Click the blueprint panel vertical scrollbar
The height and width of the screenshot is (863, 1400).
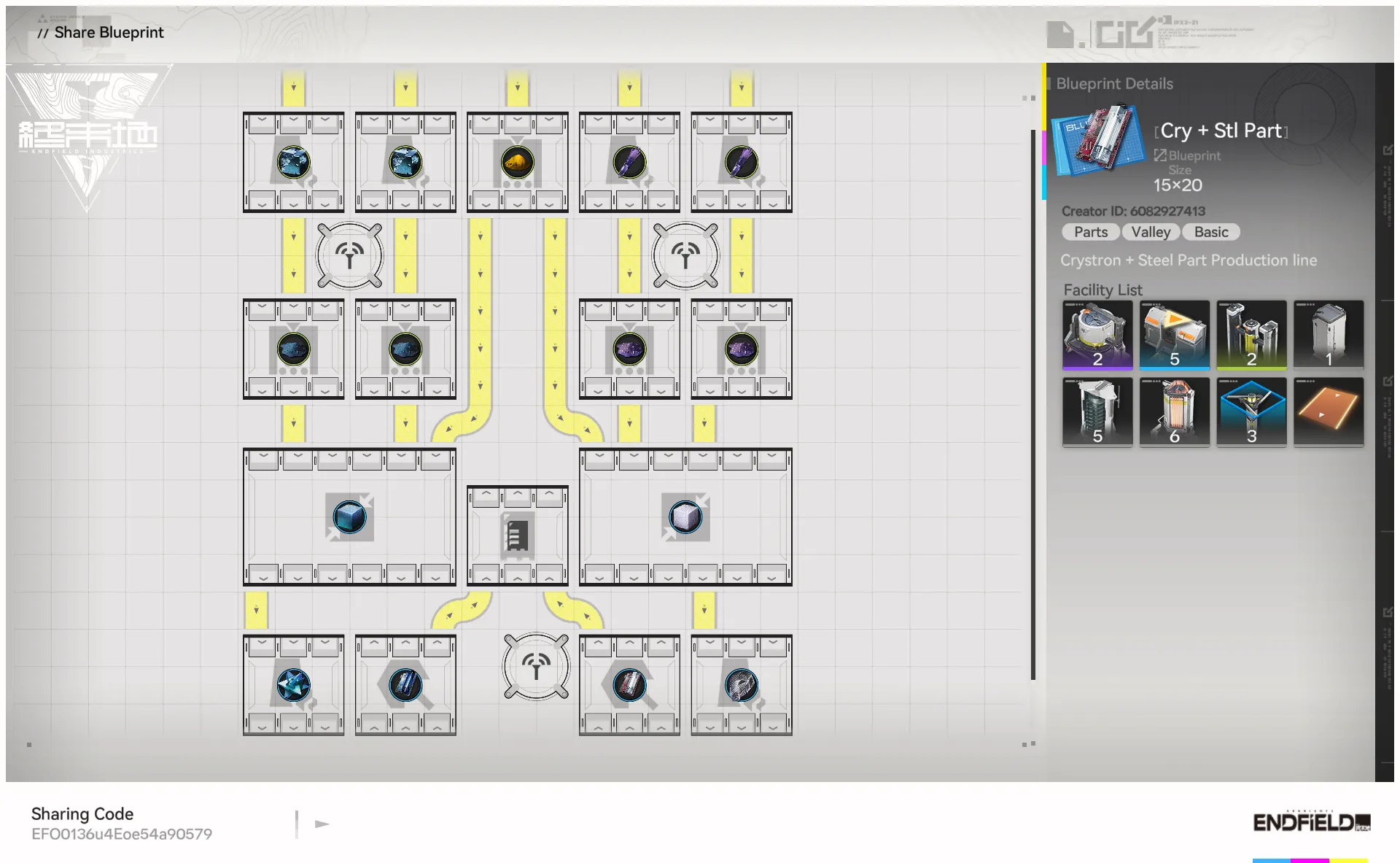[1032, 405]
